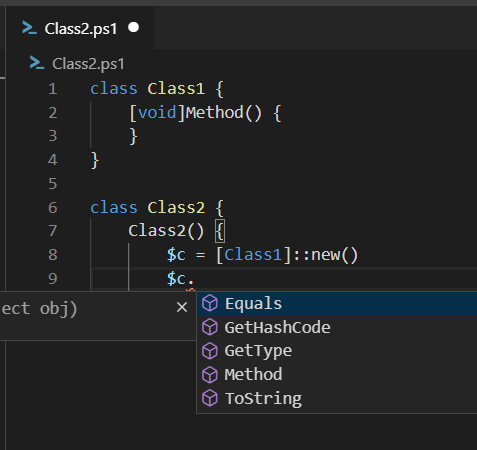
Task: Choose ToString in the autocomplete list
Action: pos(337,398)
